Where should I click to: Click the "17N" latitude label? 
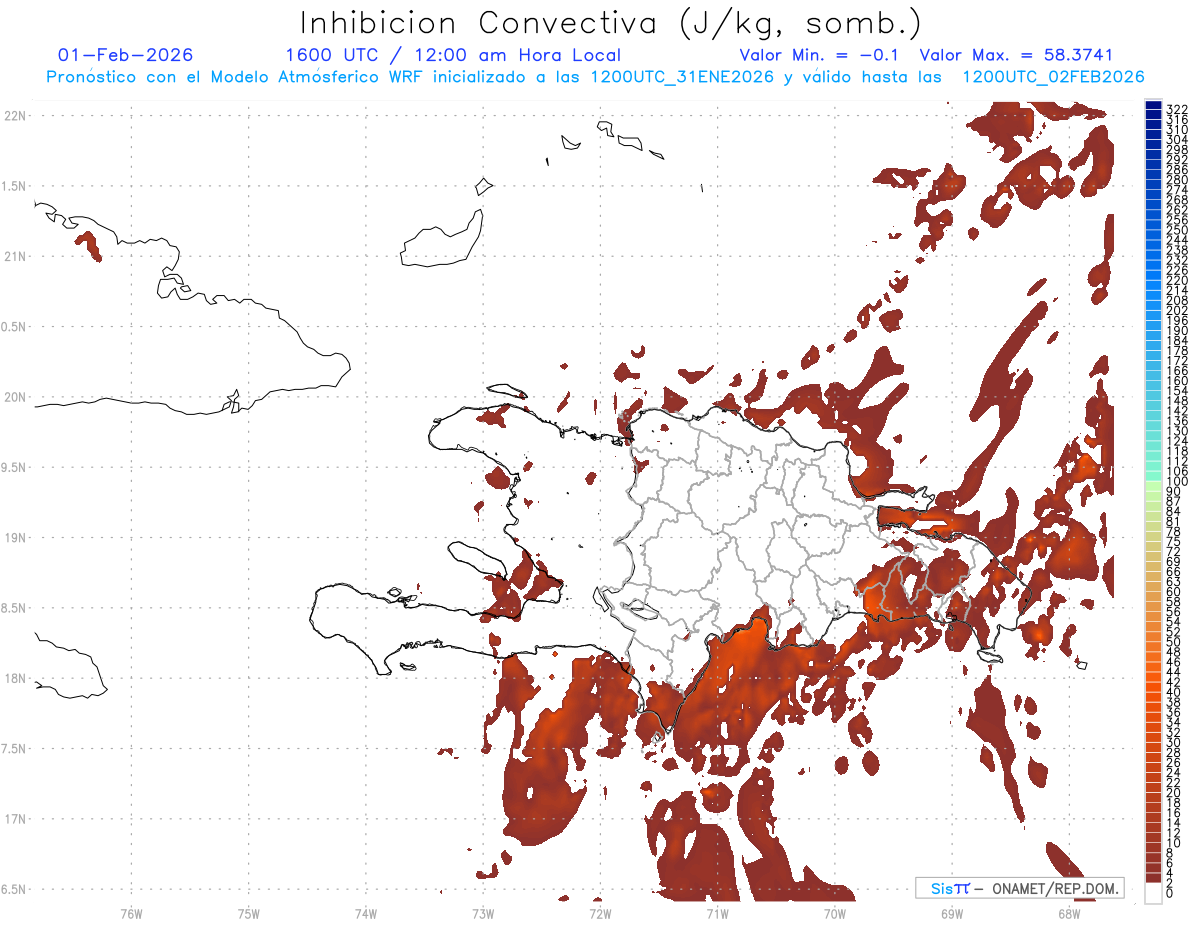click(x=14, y=819)
